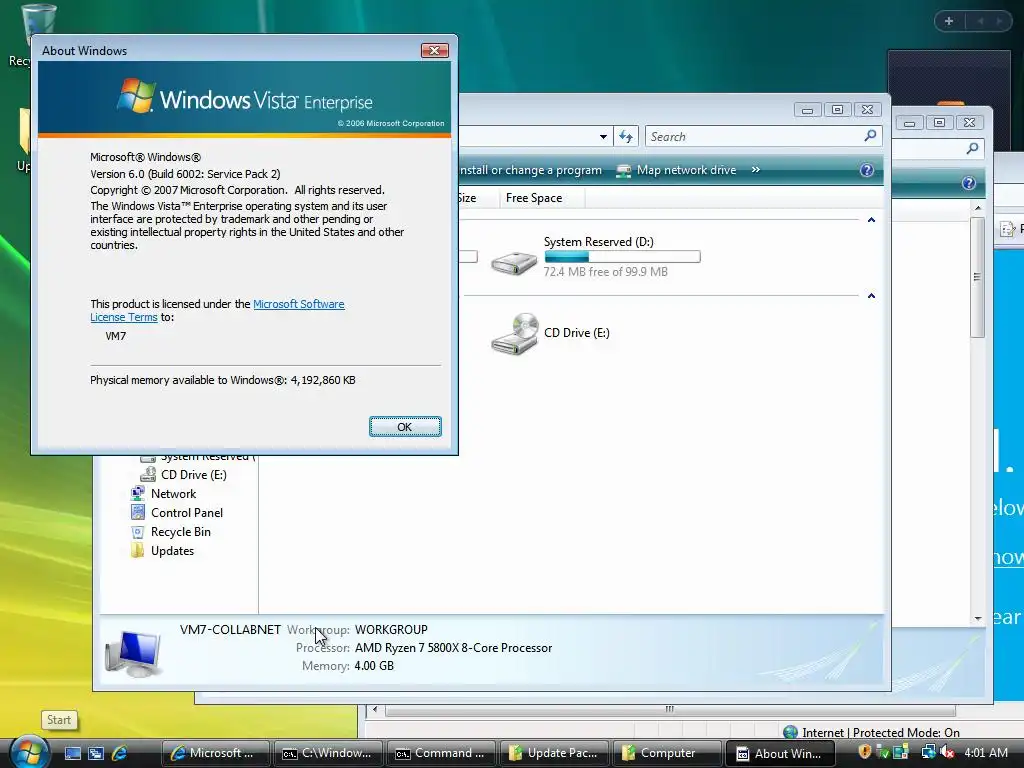Switch to the Computer taskbar button
This screenshot has width=1024, height=768.
coord(667,753)
